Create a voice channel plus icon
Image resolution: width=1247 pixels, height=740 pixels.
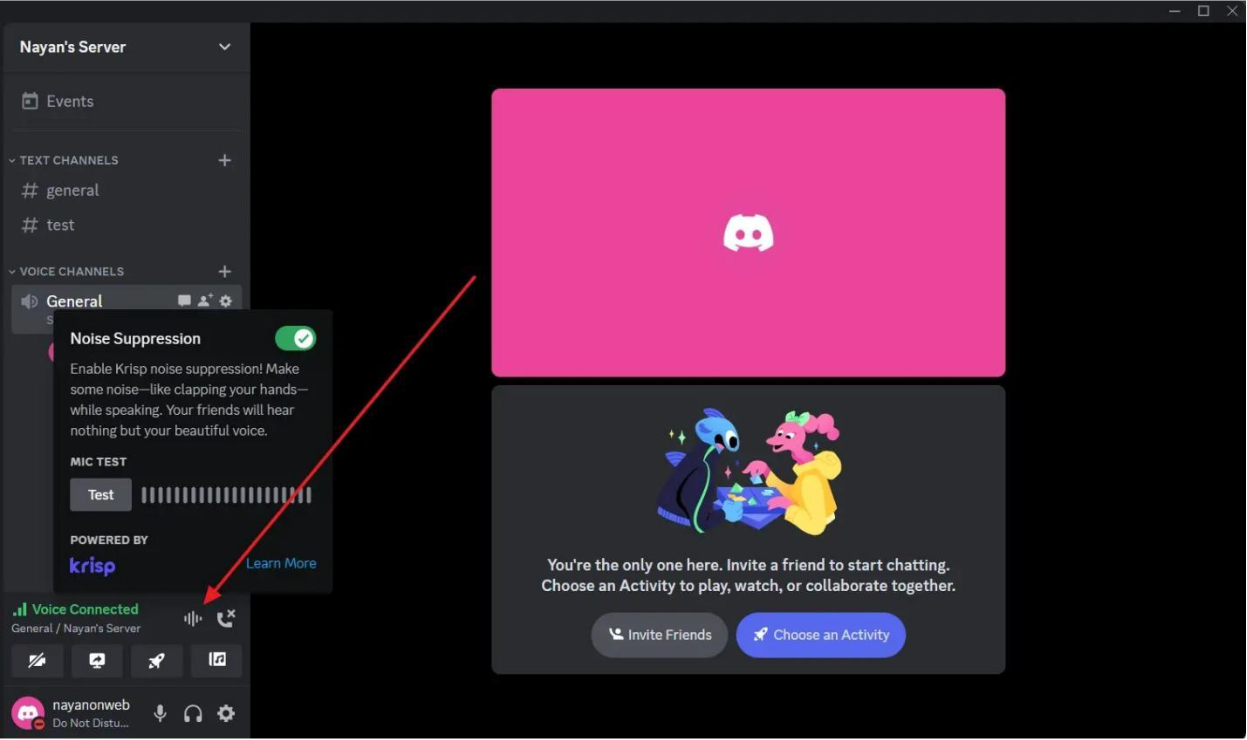[x=225, y=271]
